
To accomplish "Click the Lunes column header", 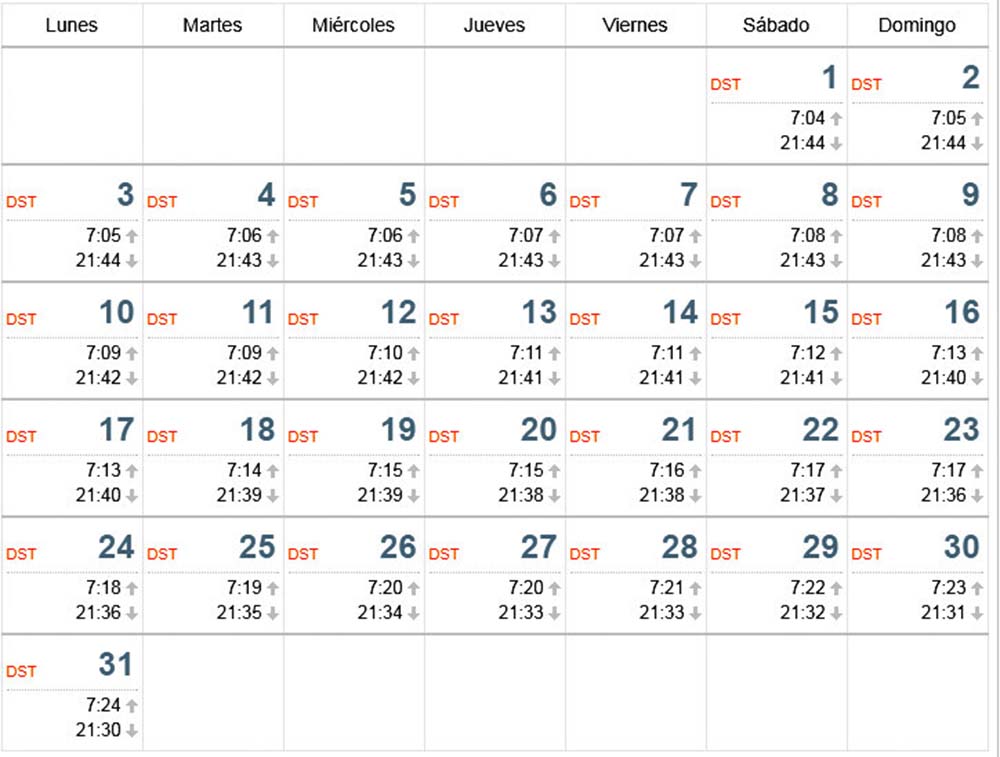I will tap(71, 25).
